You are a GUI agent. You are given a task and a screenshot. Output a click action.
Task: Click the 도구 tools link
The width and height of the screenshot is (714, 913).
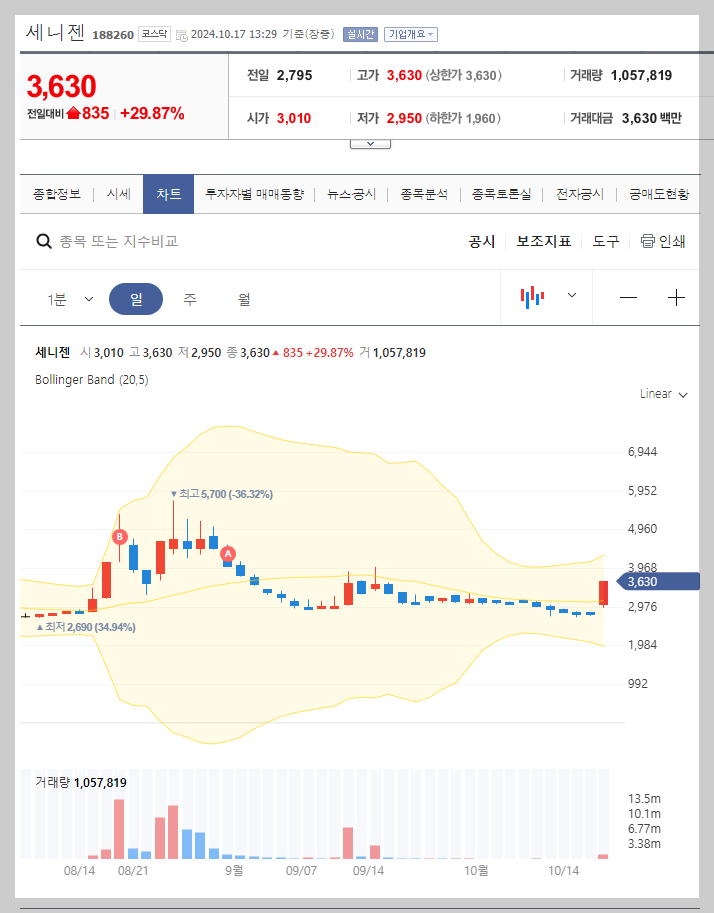[606, 241]
